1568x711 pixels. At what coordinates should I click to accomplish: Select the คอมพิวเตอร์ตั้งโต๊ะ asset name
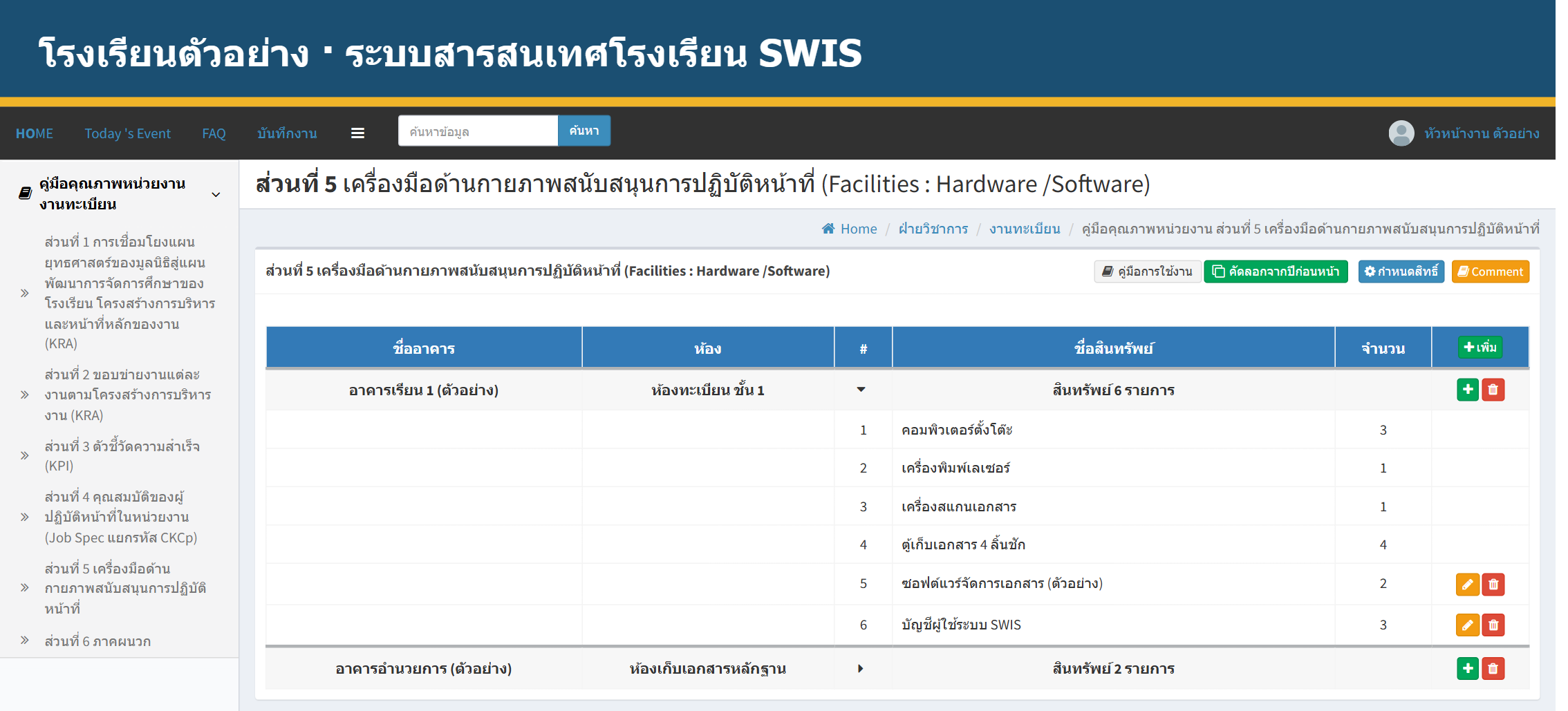point(956,430)
